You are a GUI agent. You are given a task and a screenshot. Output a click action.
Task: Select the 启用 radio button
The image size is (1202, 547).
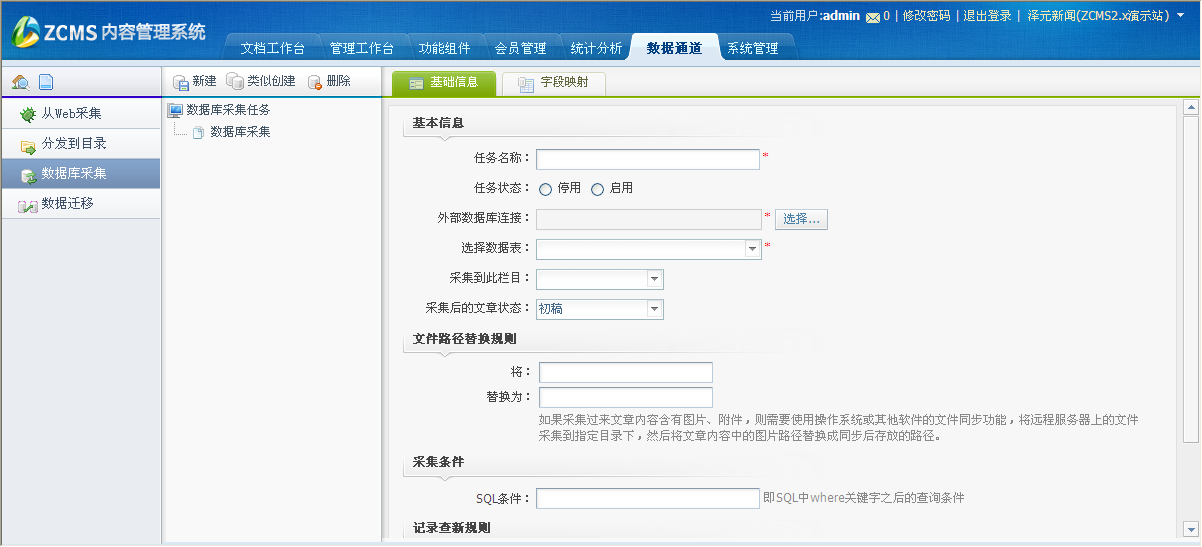coord(598,189)
